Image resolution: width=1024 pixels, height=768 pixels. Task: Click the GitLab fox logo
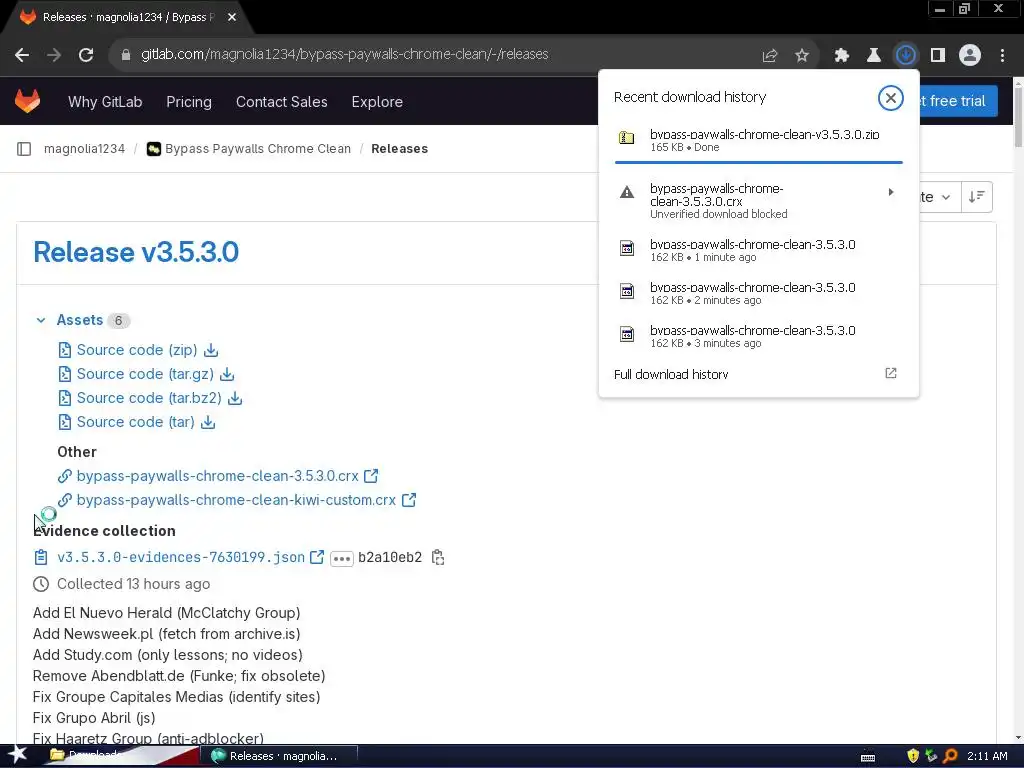[27, 101]
